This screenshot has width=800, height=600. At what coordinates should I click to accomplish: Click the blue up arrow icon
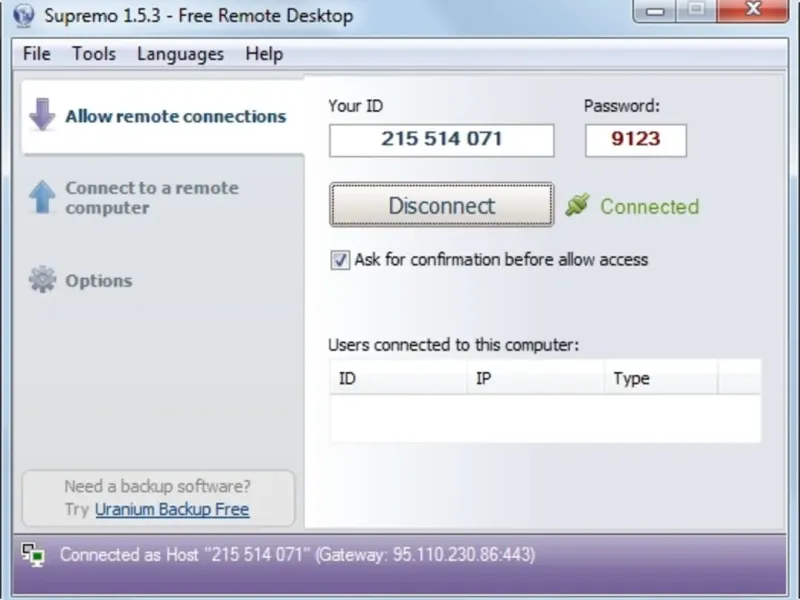(x=42, y=197)
